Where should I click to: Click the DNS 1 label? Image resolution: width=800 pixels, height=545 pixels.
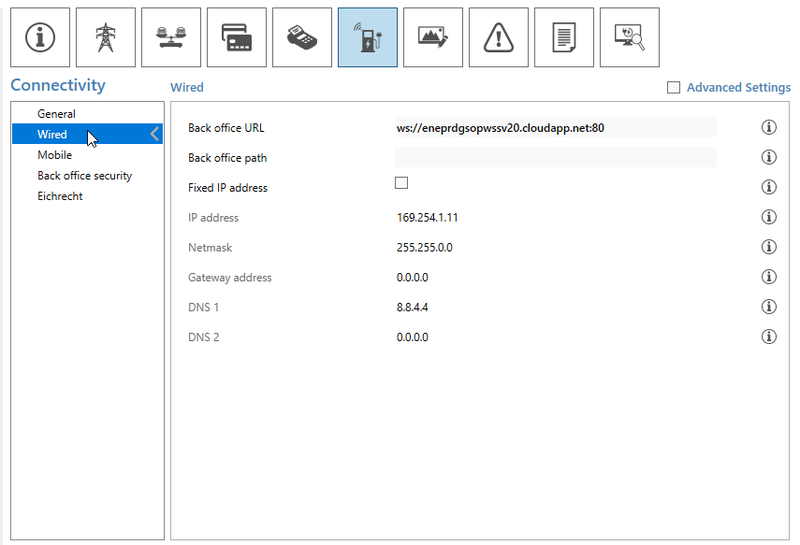tap(203, 307)
